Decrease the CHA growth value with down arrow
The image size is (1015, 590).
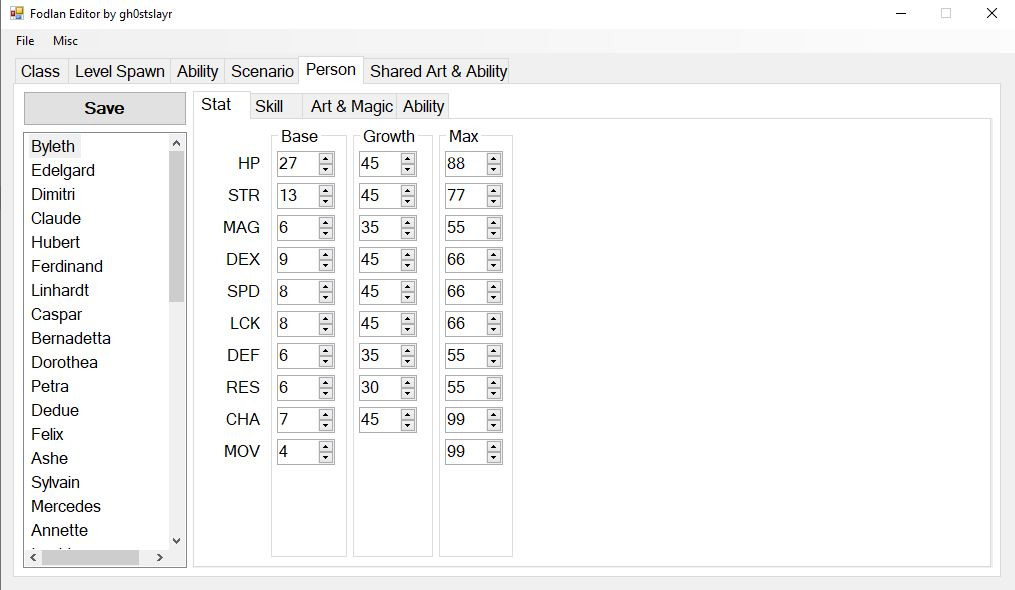pos(408,425)
